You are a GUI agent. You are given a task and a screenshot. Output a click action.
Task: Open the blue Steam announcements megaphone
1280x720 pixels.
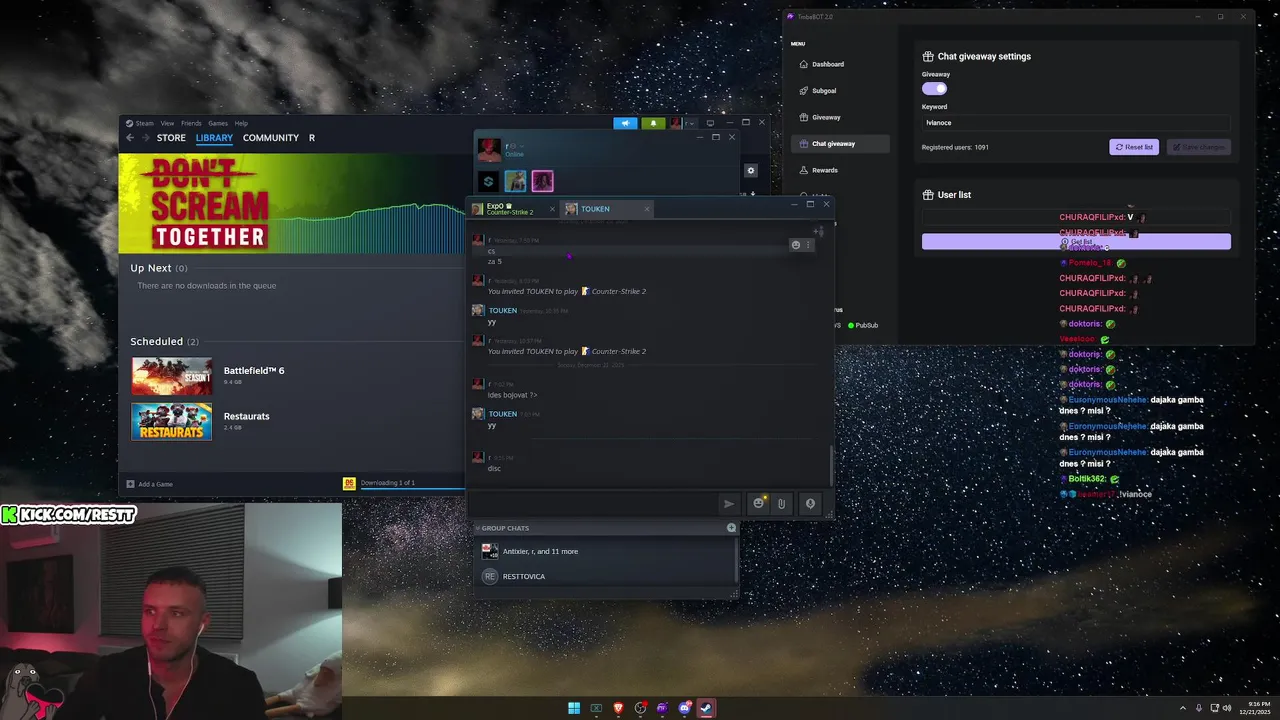tap(625, 123)
